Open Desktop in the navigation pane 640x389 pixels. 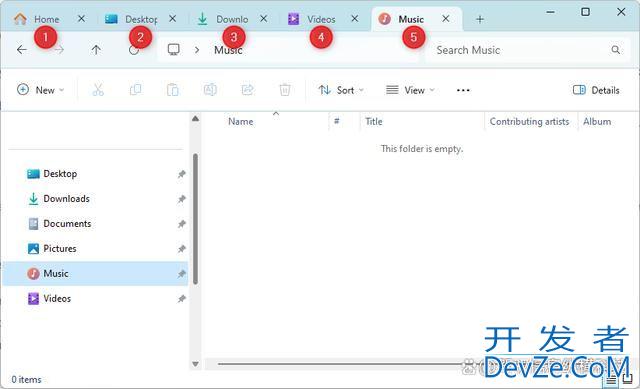point(96,174)
